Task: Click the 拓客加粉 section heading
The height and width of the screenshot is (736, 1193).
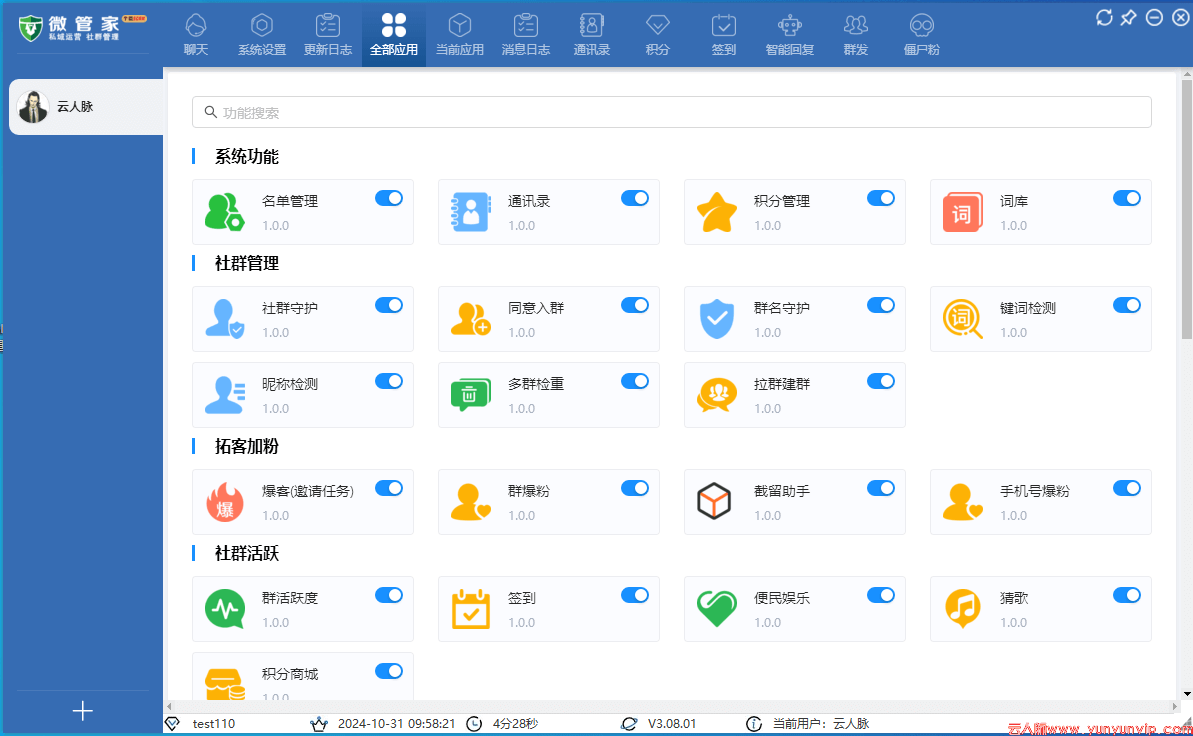Action: pos(247,446)
